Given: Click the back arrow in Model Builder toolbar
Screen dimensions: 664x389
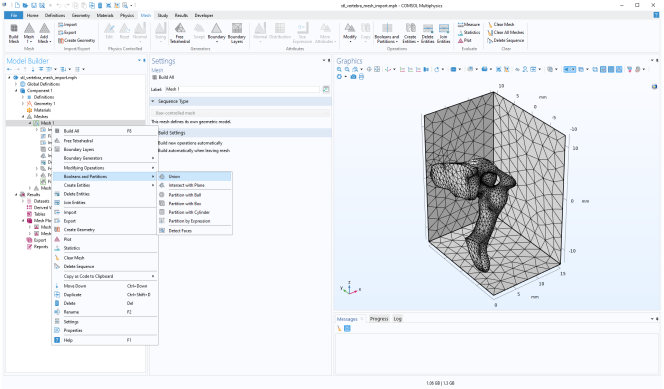Looking at the screenshot, I should pyautogui.click(x=9, y=69).
